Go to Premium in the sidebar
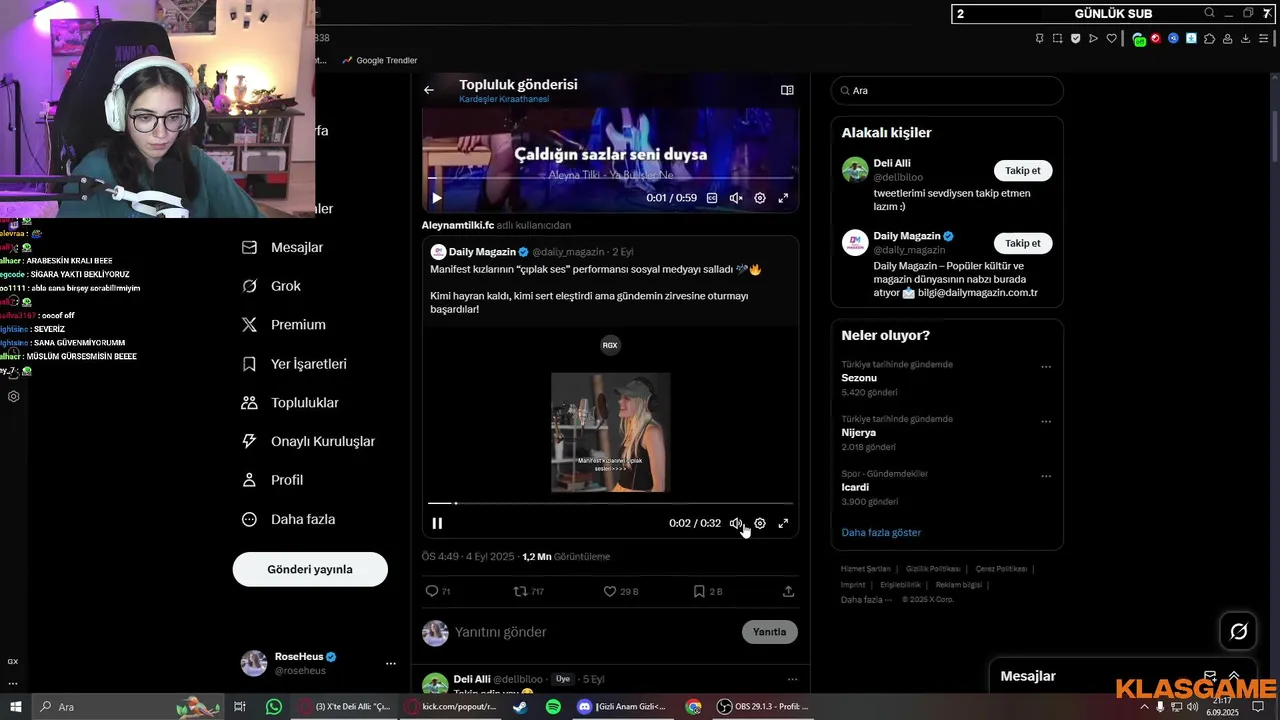The width and height of the screenshot is (1280, 720). click(x=285, y=325)
